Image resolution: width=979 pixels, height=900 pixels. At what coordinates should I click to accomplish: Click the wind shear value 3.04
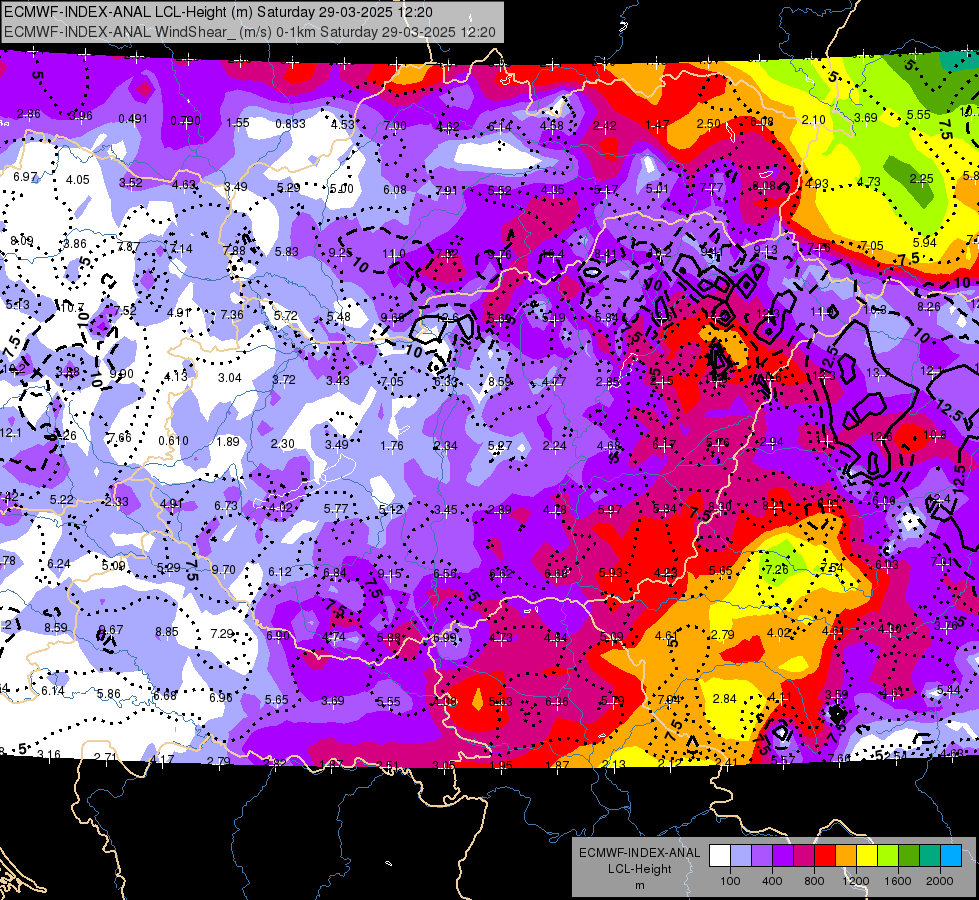(x=230, y=377)
